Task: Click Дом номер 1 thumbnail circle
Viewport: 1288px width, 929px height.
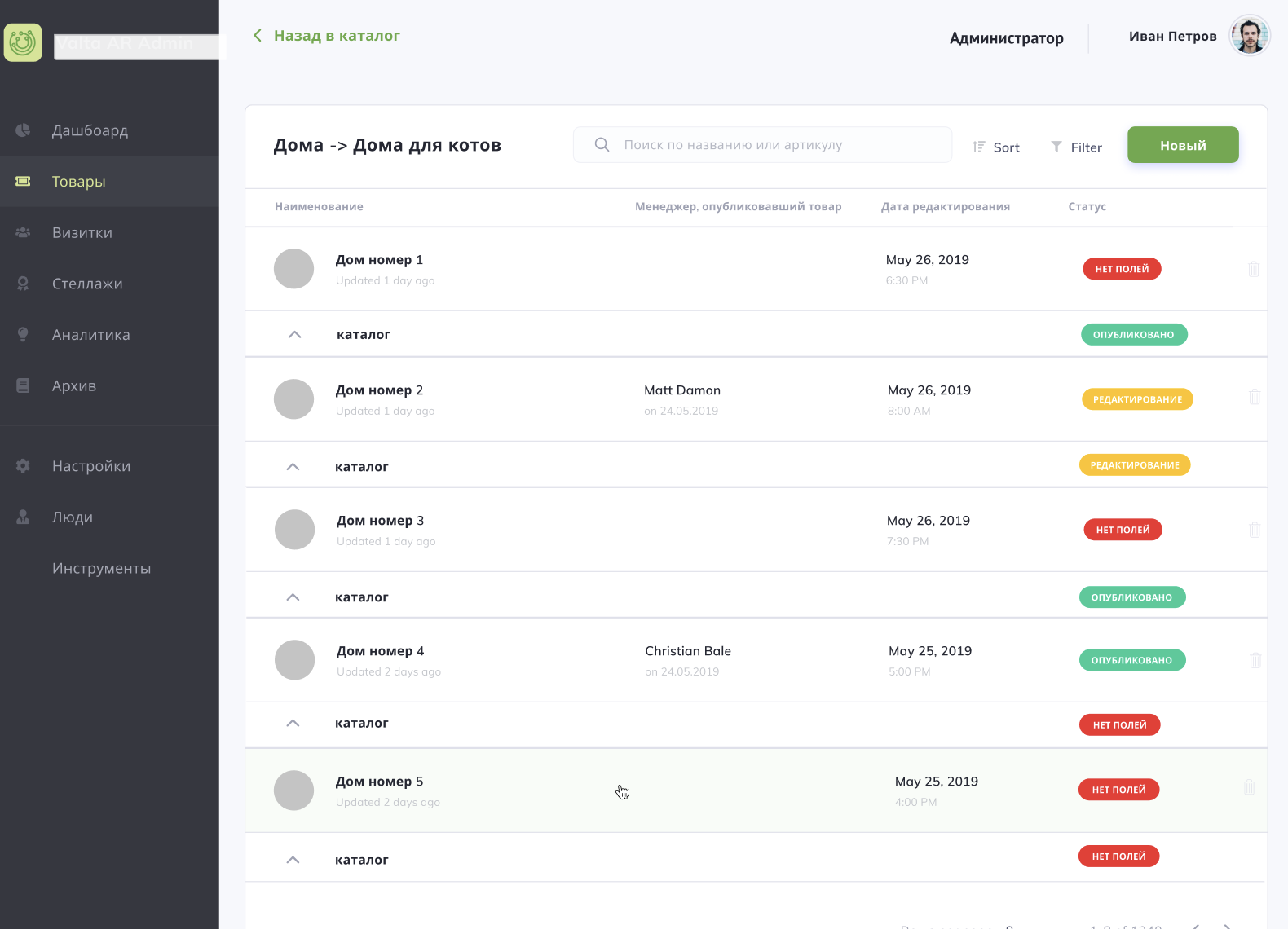Action: tap(293, 269)
